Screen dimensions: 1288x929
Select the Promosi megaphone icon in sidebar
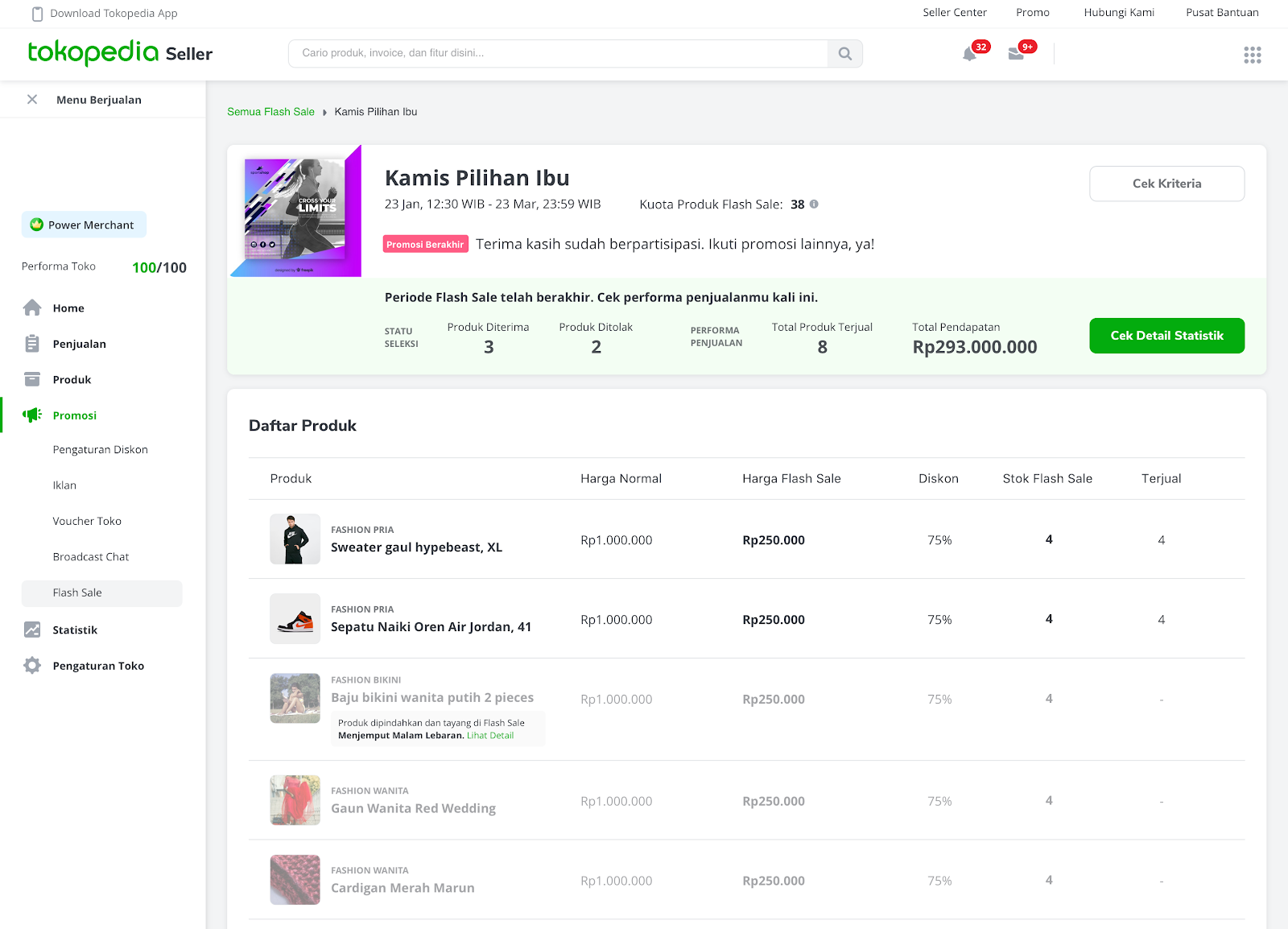pos(31,415)
